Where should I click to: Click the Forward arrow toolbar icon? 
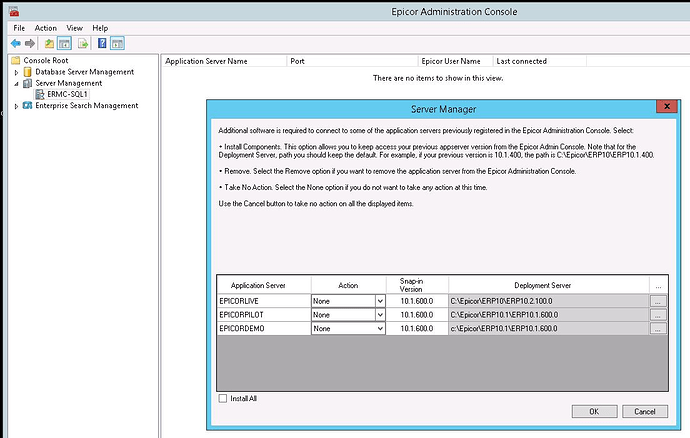tap(29, 43)
